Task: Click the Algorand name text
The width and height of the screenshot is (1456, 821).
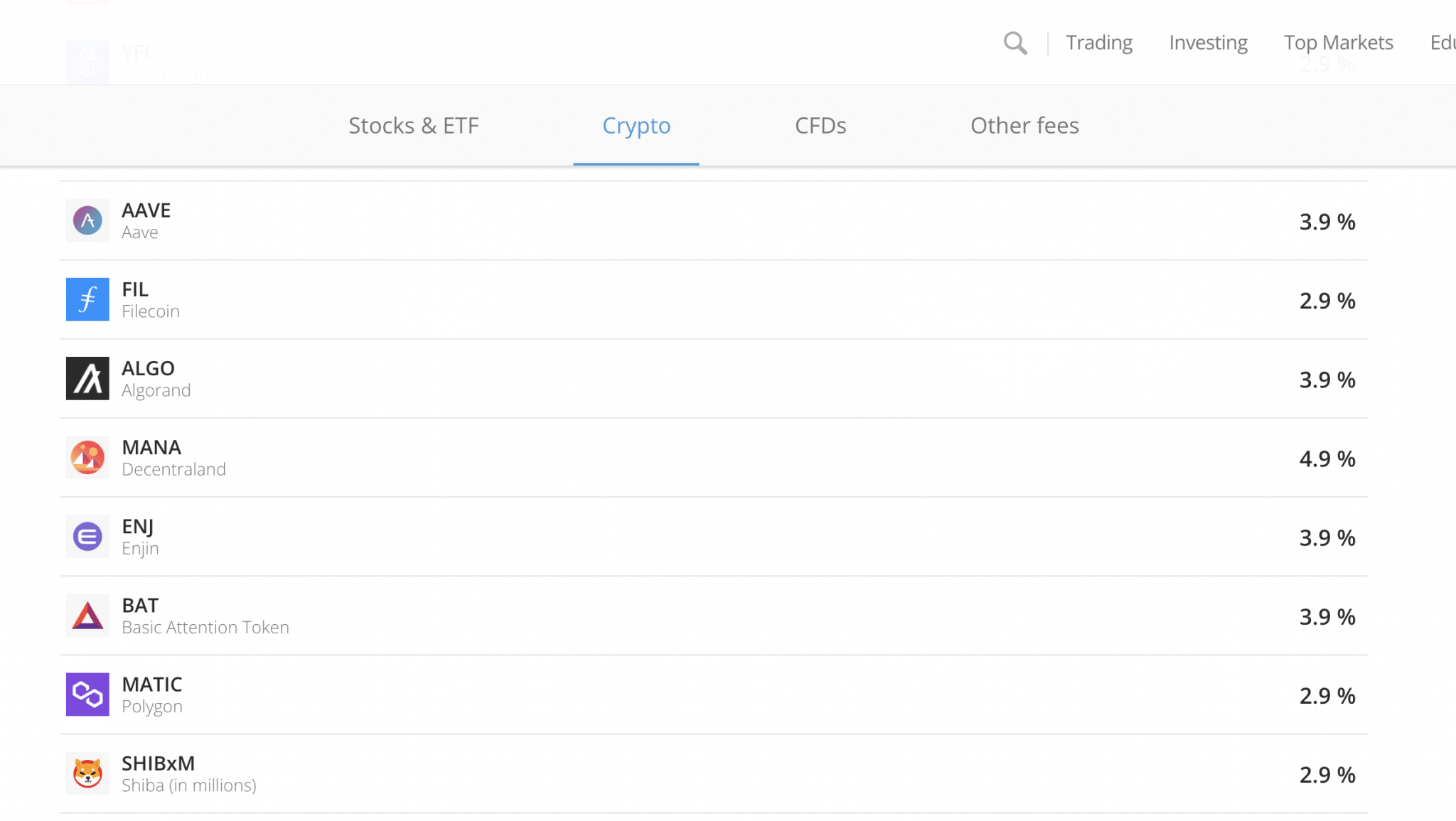Action: coord(156,390)
